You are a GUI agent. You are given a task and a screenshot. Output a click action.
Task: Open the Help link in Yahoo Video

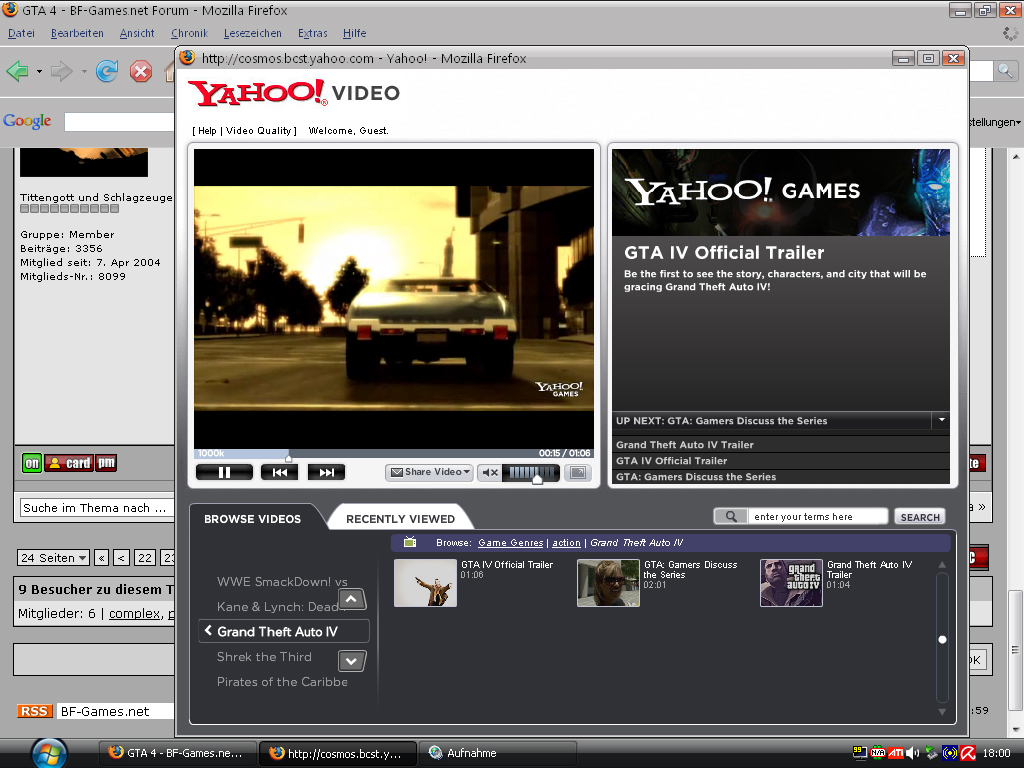pyautogui.click(x=207, y=131)
